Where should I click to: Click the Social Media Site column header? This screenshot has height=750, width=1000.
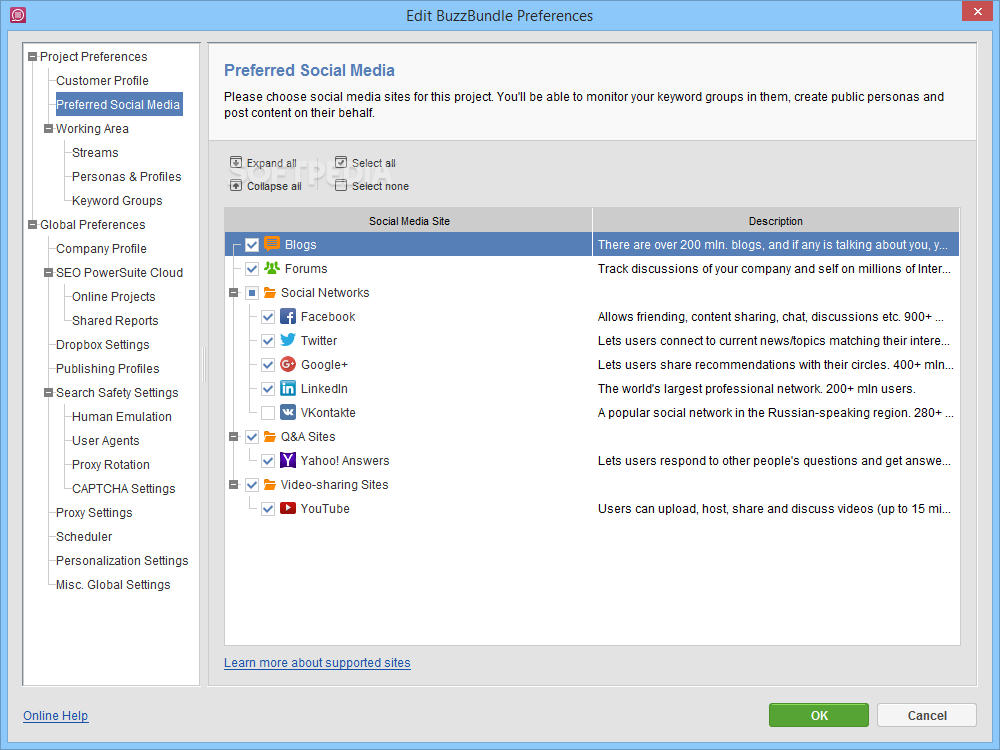tap(409, 221)
